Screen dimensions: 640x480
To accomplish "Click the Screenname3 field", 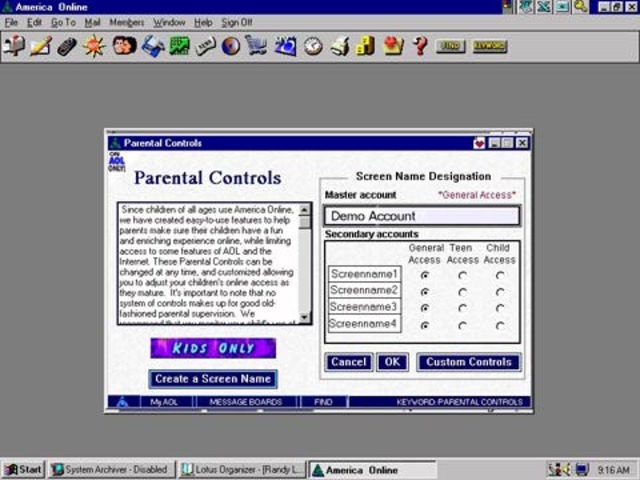I will click(364, 307).
